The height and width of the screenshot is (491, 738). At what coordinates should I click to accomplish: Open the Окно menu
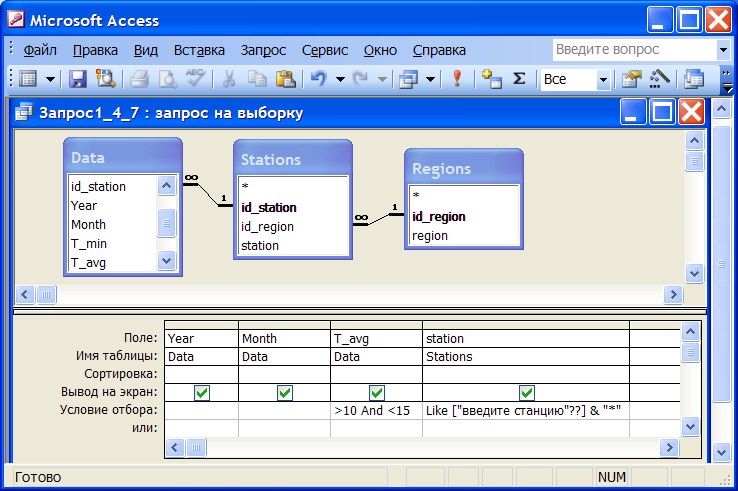[x=380, y=50]
